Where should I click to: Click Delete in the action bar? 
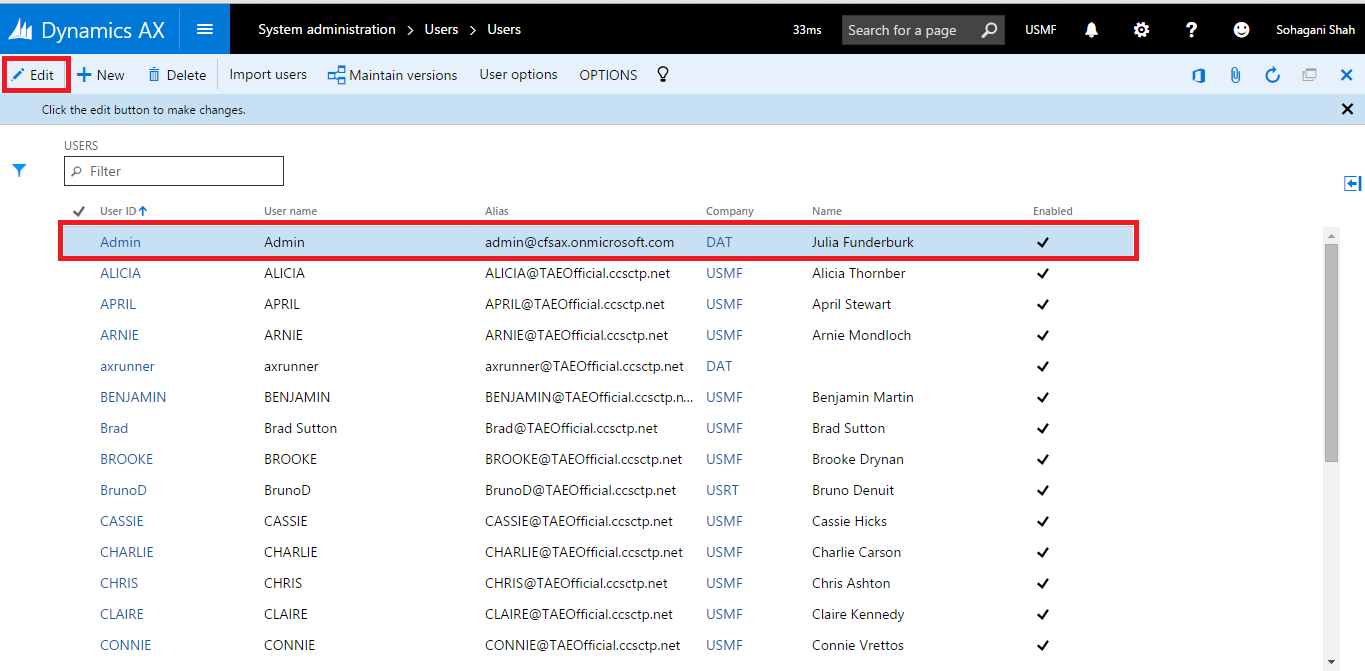pyautogui.click(x=177, y=75)
